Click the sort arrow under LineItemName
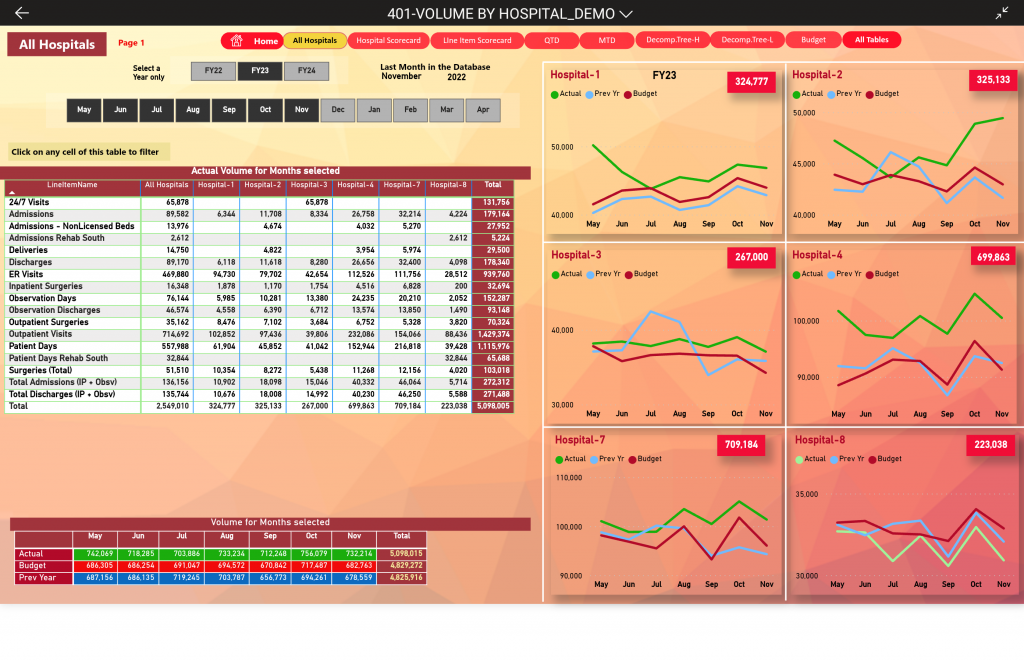 click(x=12, y=191)
